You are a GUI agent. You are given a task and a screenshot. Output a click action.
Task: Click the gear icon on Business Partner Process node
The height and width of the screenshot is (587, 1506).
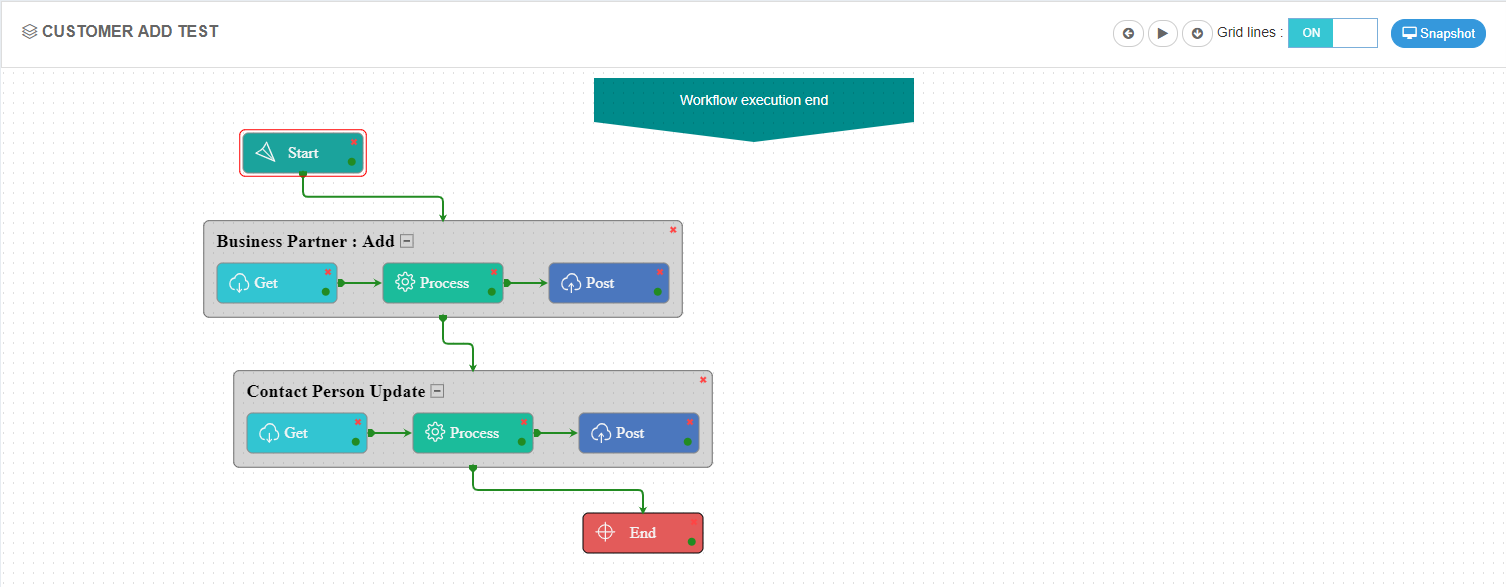(406, 282)
